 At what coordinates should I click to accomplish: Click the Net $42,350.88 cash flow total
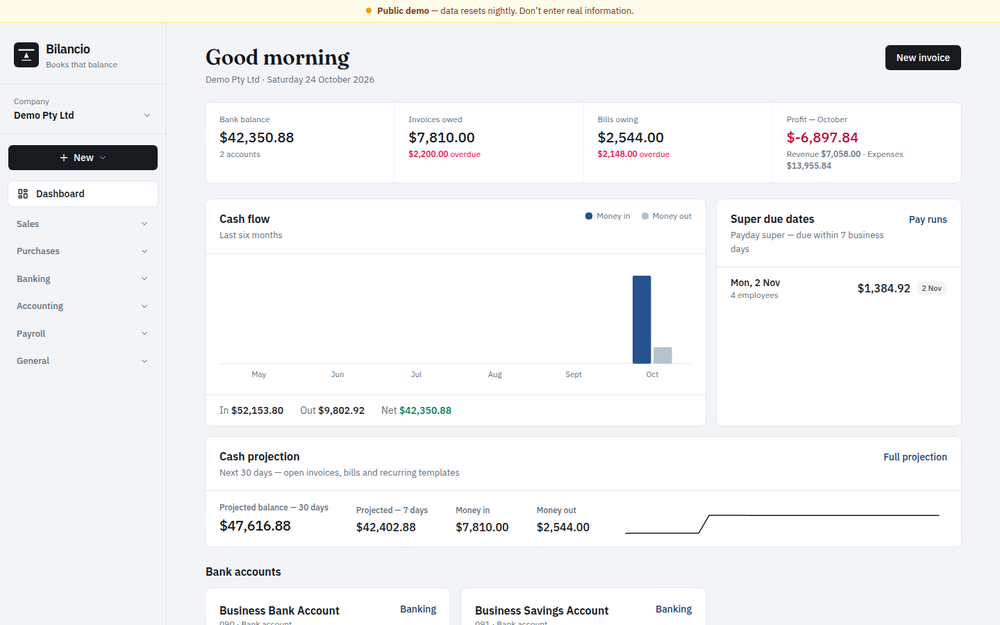(x=416, y=411)
